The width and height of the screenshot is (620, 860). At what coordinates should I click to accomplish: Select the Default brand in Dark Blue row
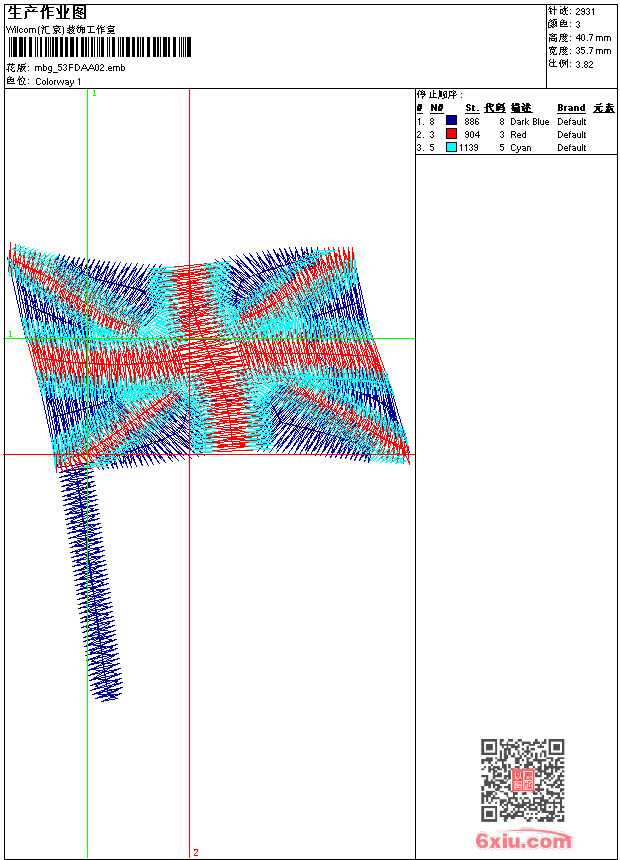572,122
